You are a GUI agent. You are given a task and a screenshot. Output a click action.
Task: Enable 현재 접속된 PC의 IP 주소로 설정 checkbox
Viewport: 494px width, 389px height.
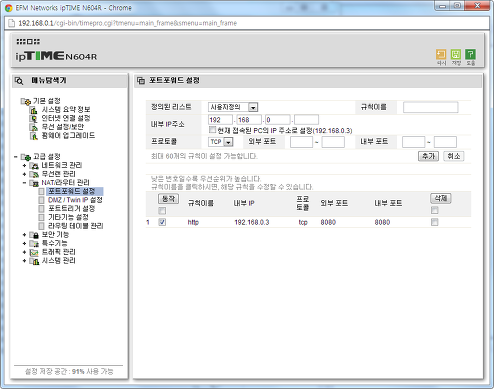(x=212, y=130)
